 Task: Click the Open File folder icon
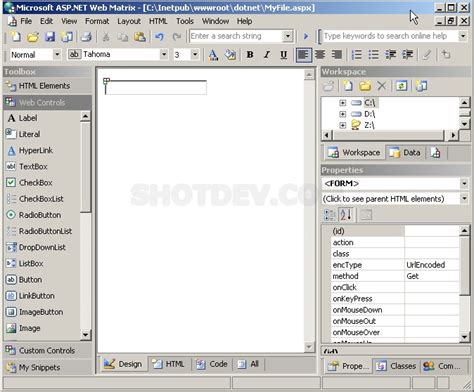[x=33, y=36]
